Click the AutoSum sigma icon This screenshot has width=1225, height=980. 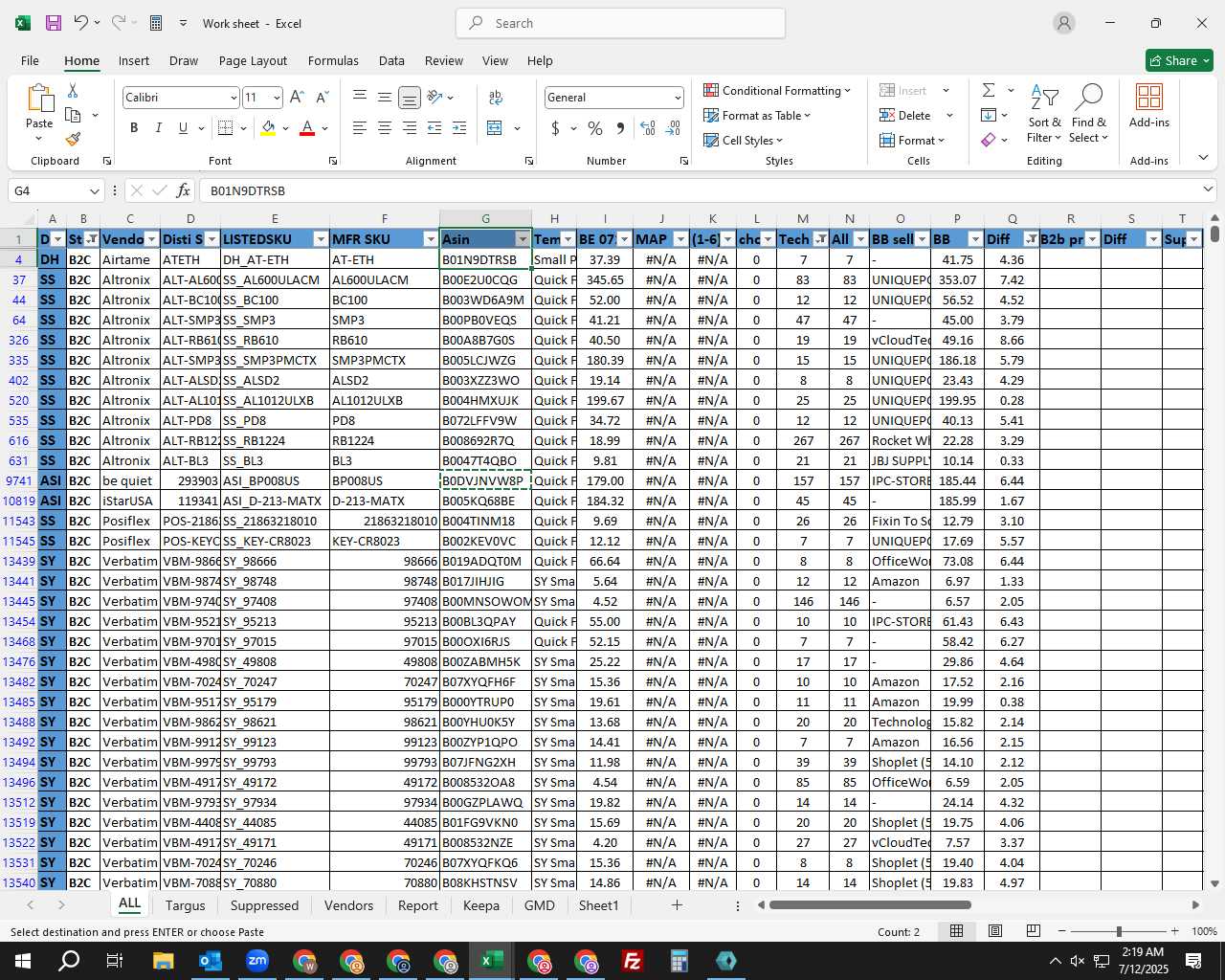pos(989,90)
